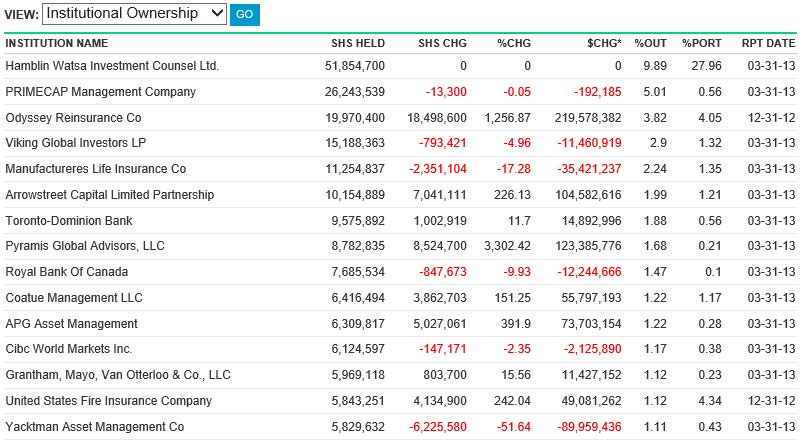
Task: Open Hamblin Watsa Investment Counsel Ltd. row
Action: click(x=112, y=66)
